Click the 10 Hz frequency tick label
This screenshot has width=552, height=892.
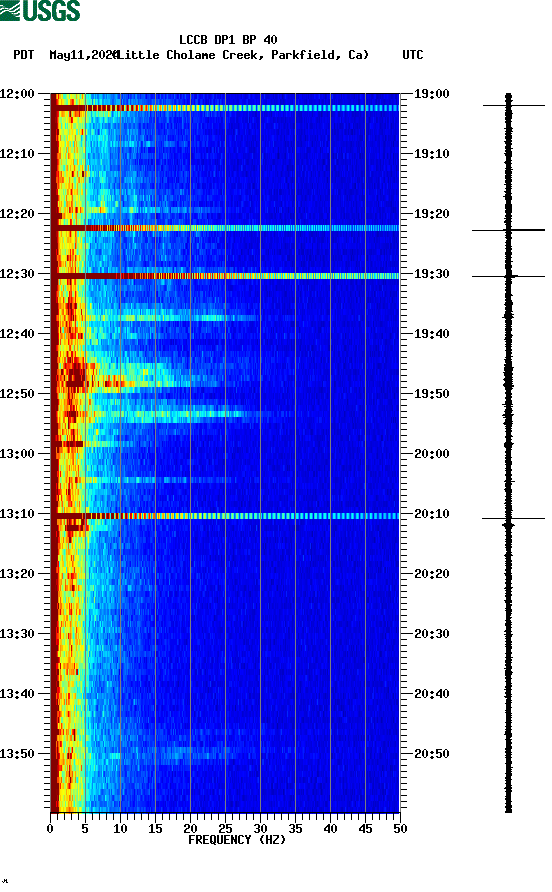120,829
